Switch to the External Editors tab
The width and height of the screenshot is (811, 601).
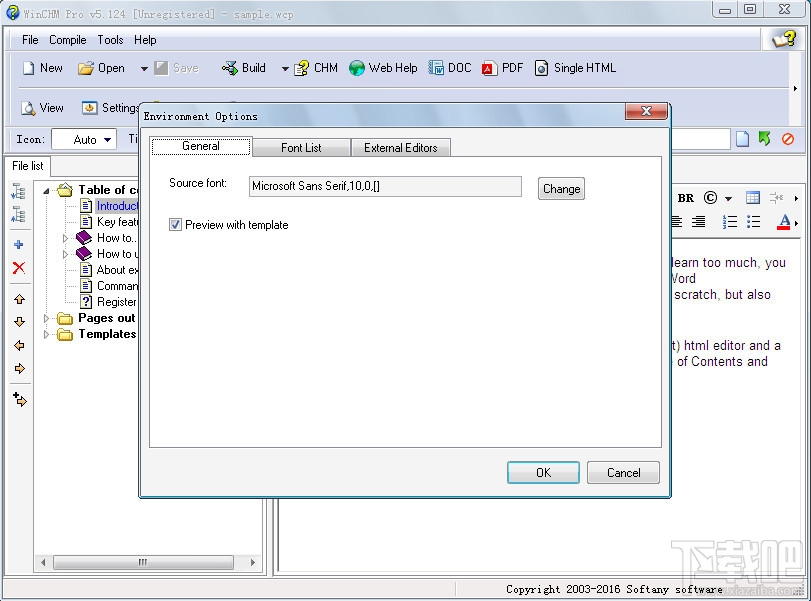[x=400, y=147]
